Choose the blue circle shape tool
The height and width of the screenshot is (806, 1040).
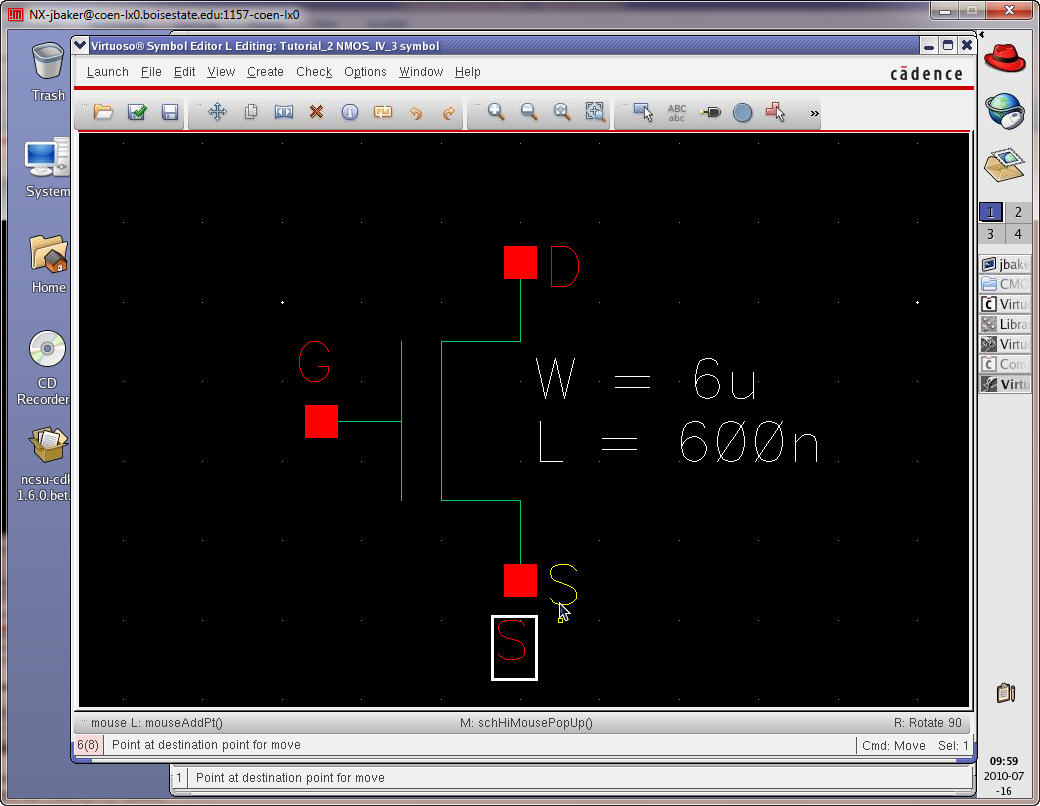(742, 112)
